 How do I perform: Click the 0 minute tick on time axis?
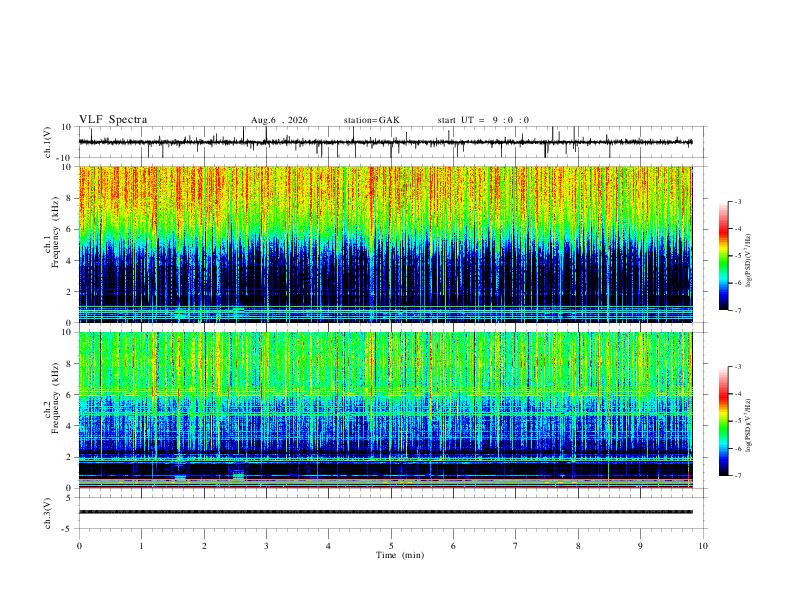pos(79,546)
